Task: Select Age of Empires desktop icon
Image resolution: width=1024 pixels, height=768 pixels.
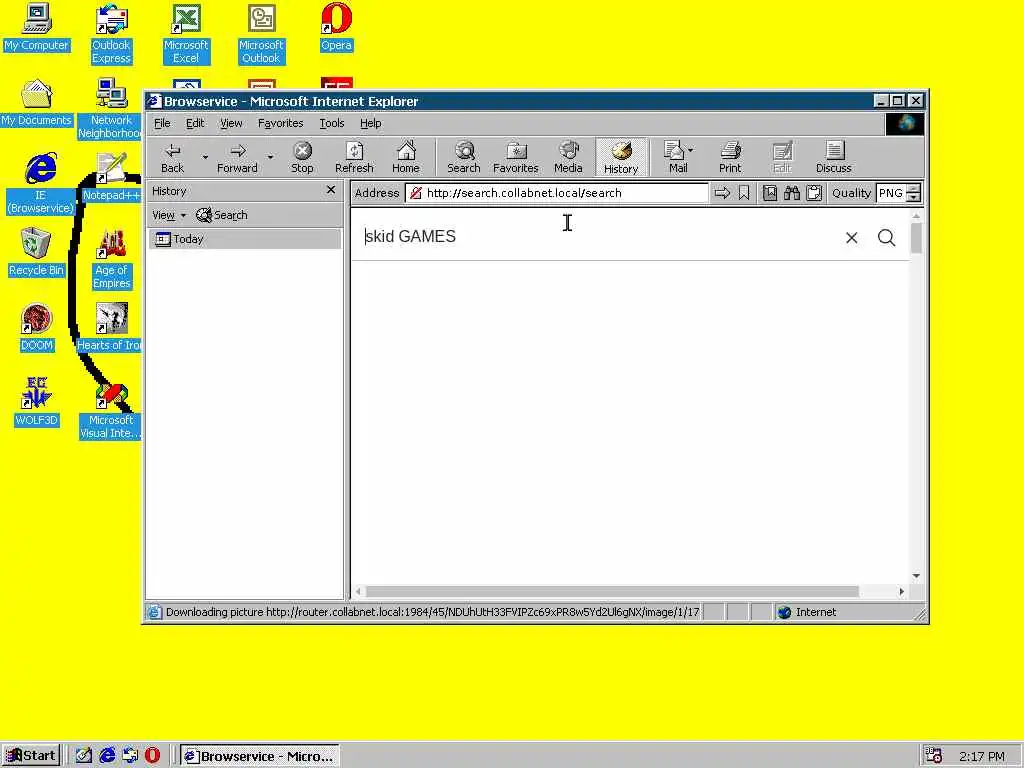Action: [x=112, y=259]
